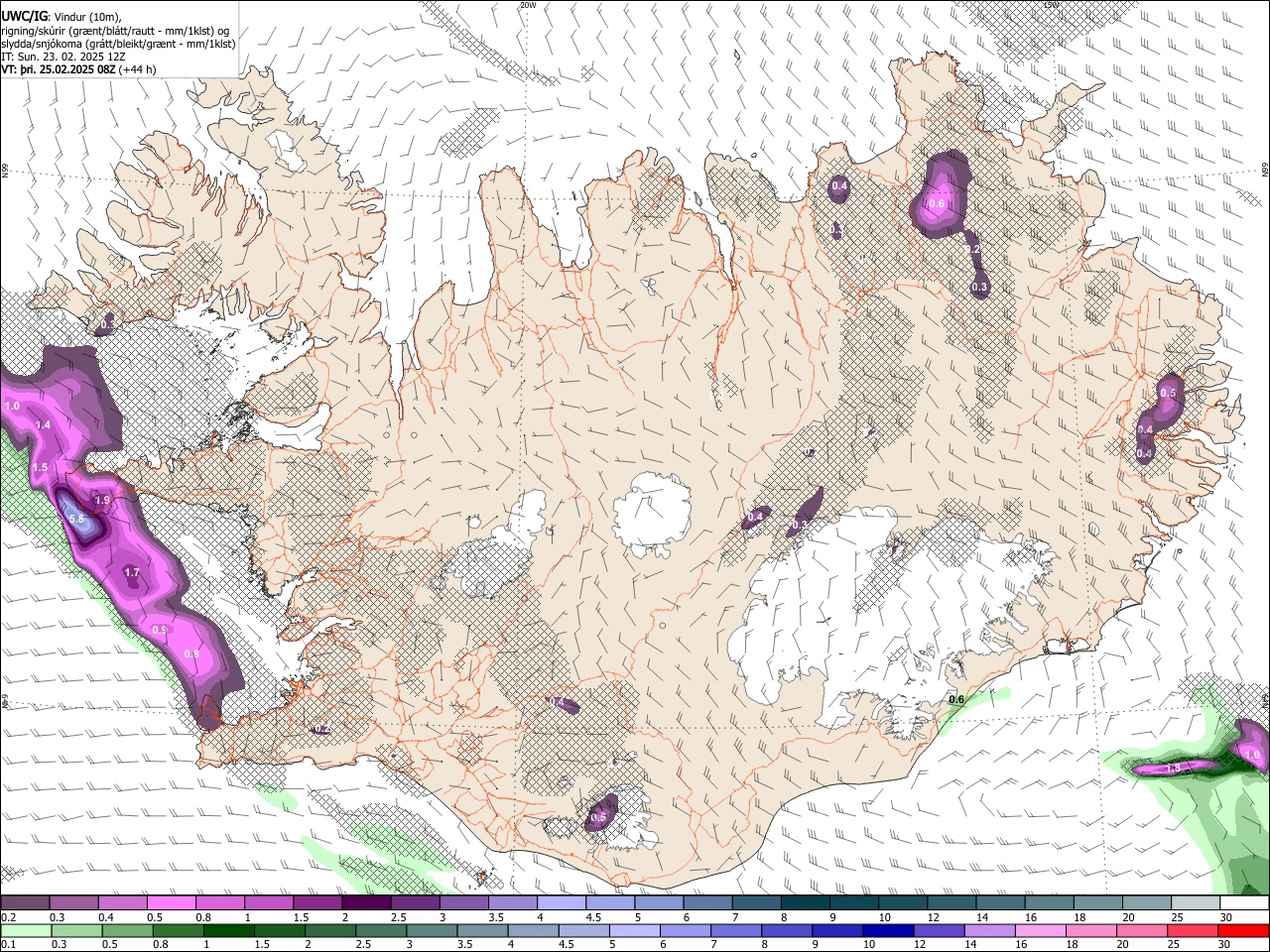Pick the white 30 swatch in the upper legend
Viewport: 1270px width, 952px height.
pos(1244,902)
